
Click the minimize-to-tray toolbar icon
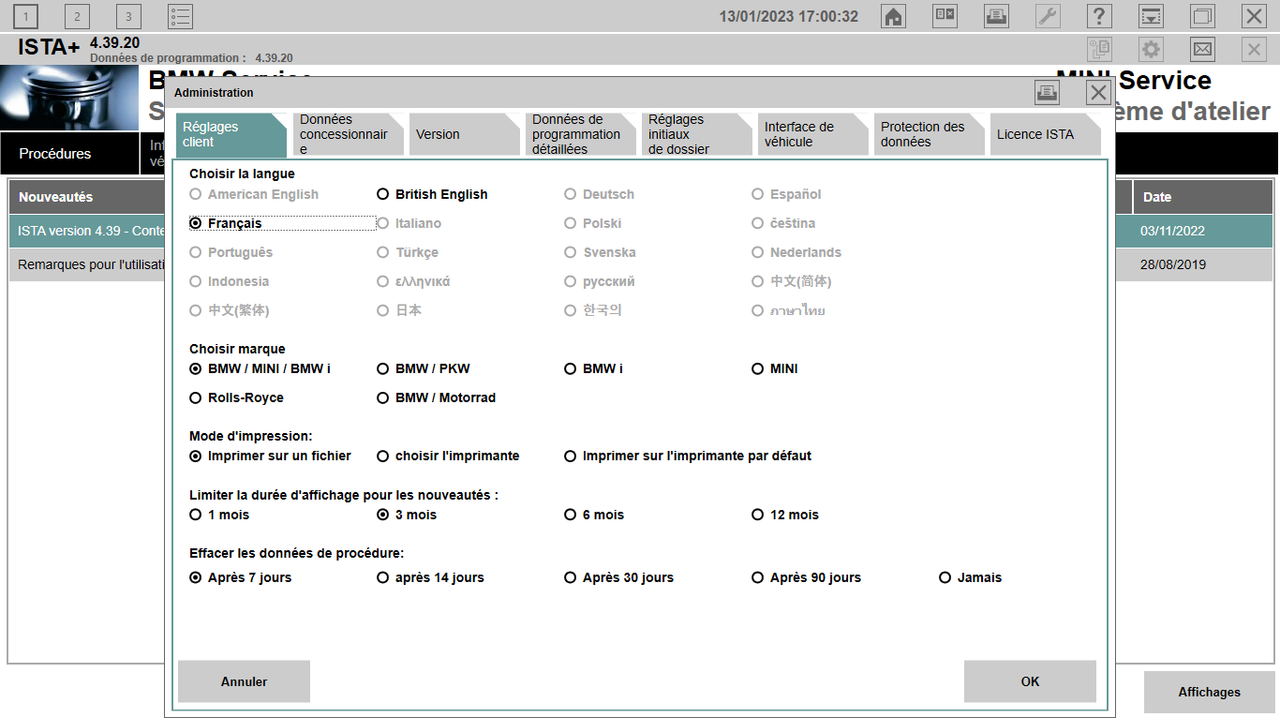1152,16
